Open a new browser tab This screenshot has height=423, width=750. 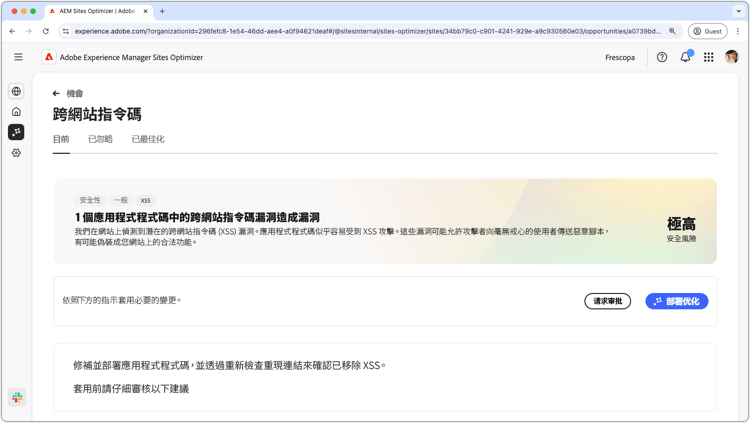pos(162,11)
